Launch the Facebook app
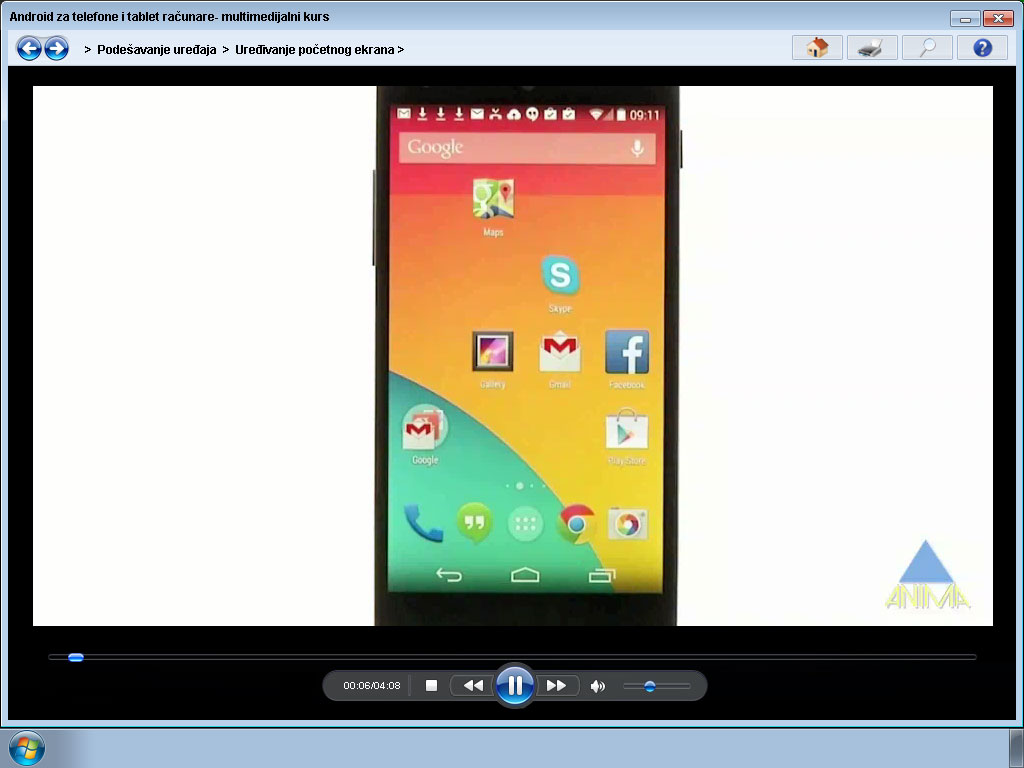Viewport: 1024px width, 768px height. (626, 352)
